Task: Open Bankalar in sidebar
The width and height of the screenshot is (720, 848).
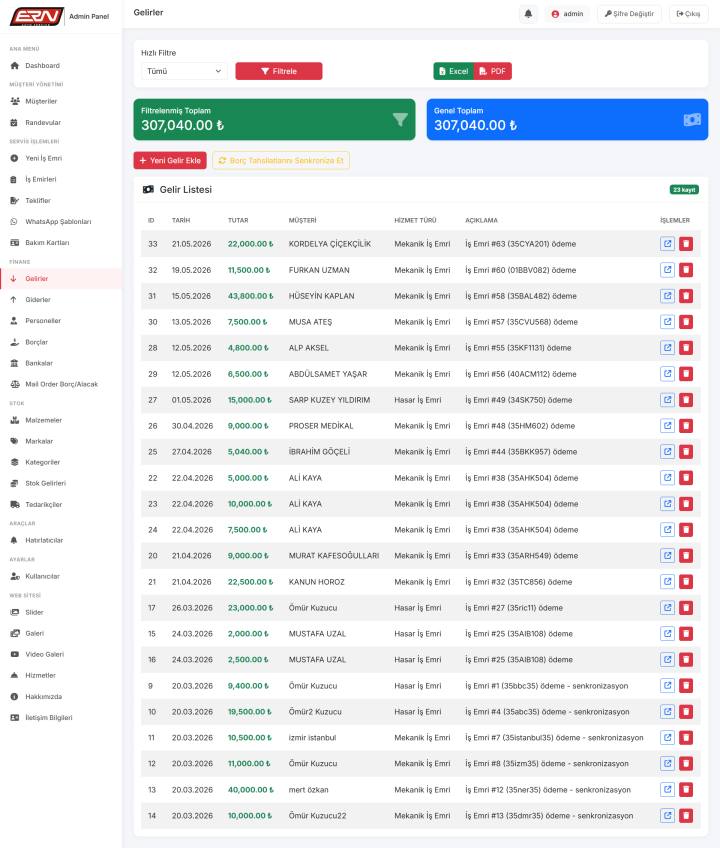Action: pyautogui.click(x=61, y=363)
